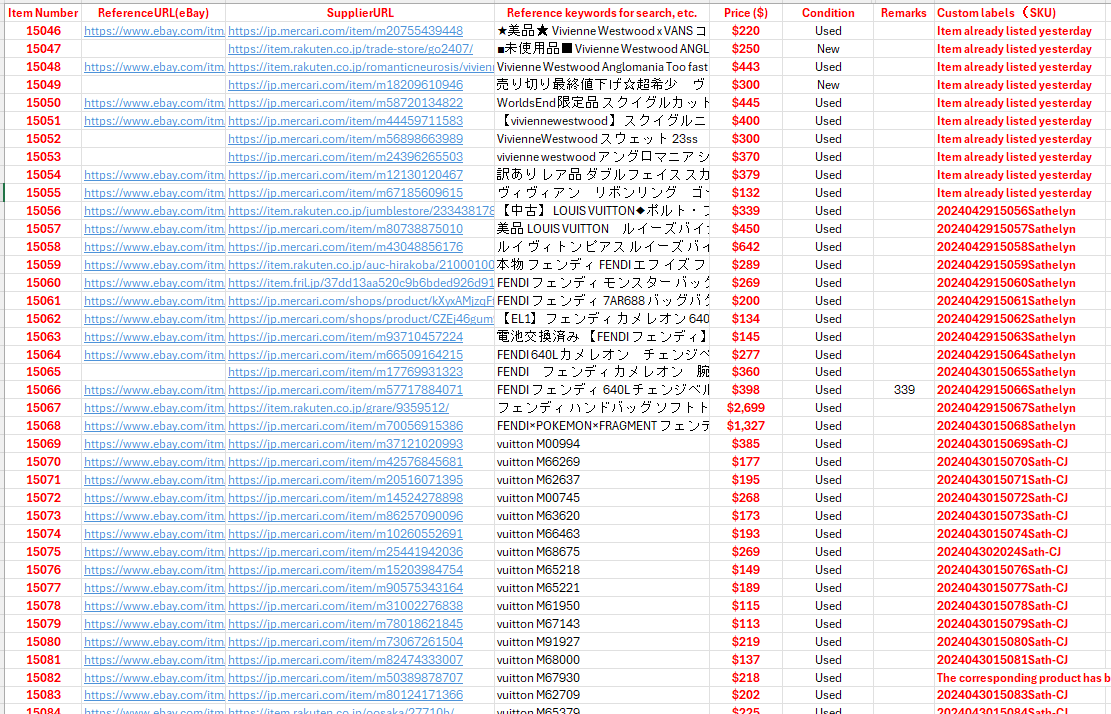Select SKU cell 20240430152024Sath-CJ in row 15075
Image resolution: width=1111 pixels, height=714 pixels.
point(1022,552)
